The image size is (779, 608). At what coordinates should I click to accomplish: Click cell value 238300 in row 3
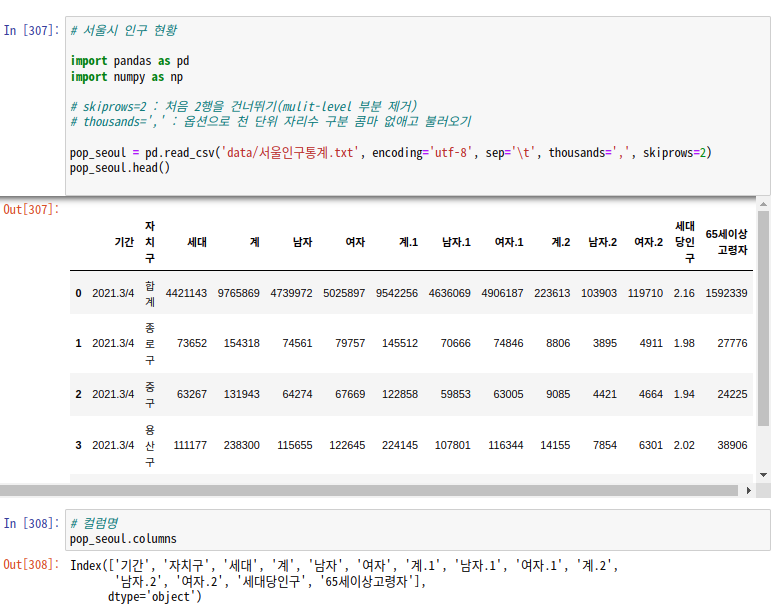point(241,445)
